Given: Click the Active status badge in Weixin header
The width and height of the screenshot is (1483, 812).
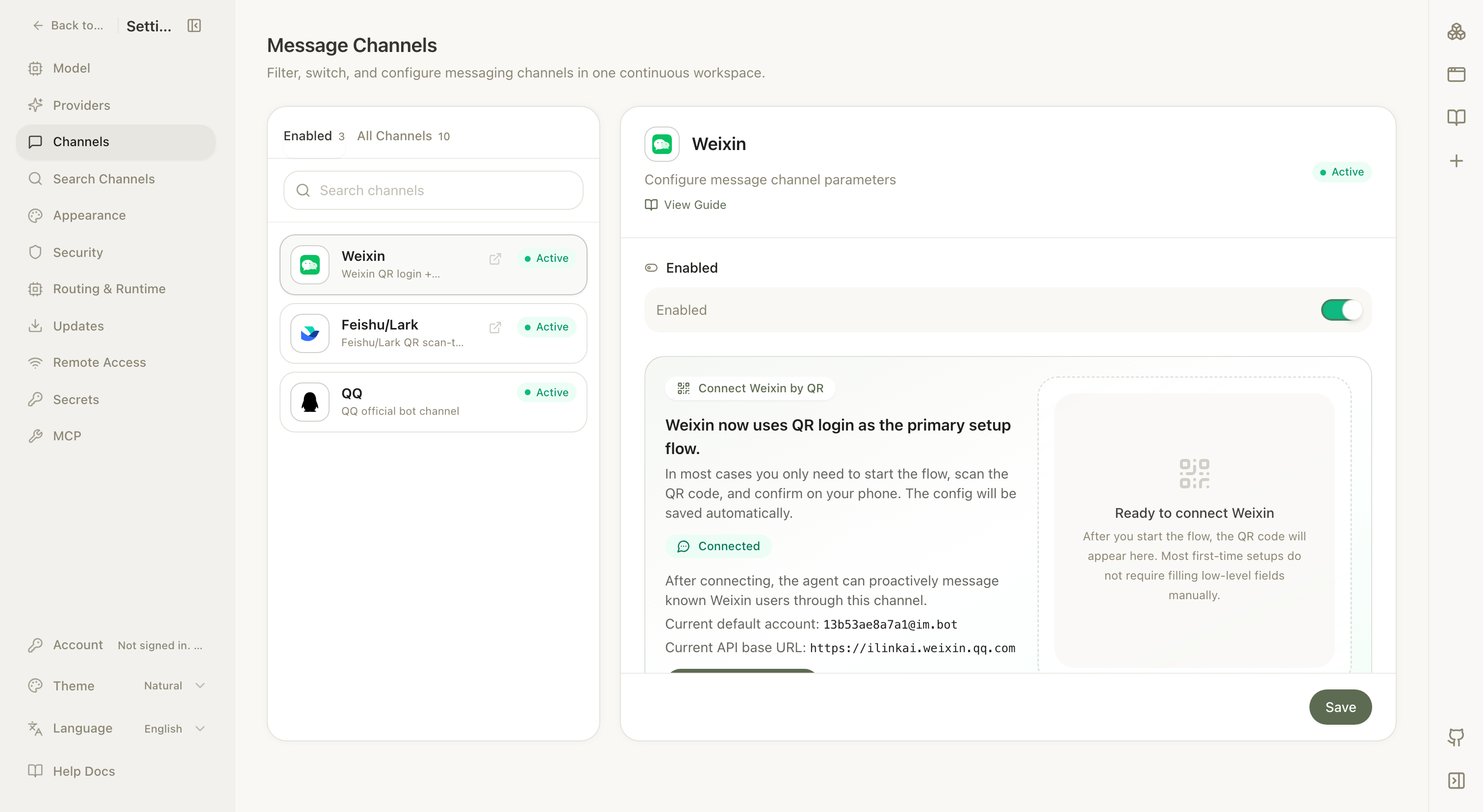Looking at the screenshot, I should click(x=1342, y=172).
